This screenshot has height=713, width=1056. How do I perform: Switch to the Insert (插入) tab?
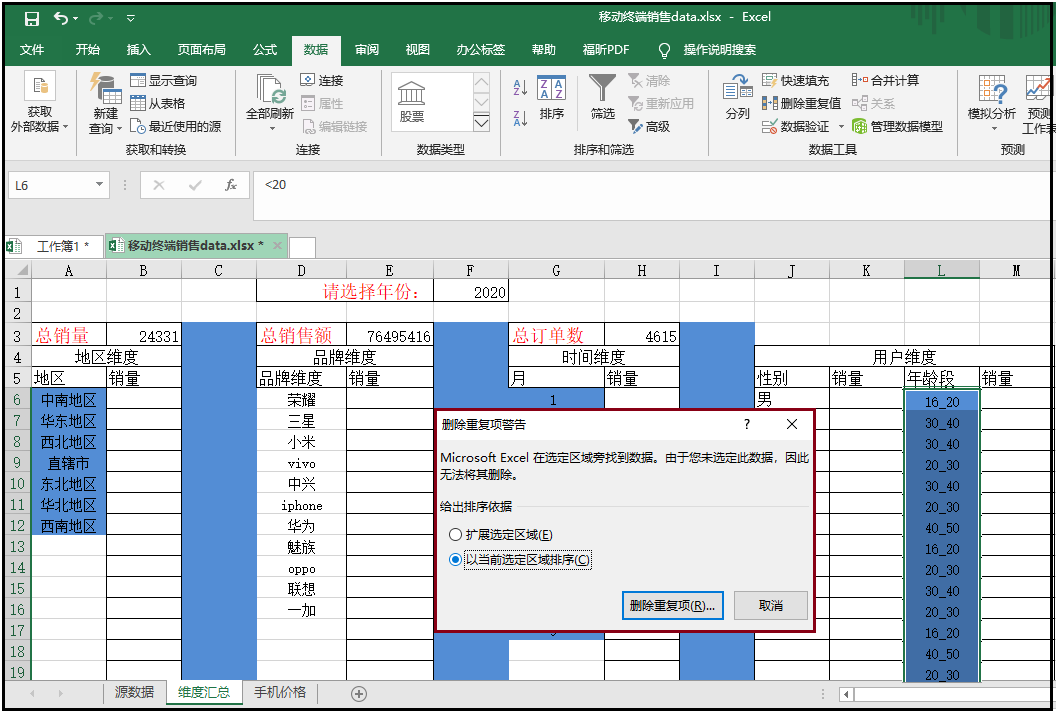pos(139,50)
